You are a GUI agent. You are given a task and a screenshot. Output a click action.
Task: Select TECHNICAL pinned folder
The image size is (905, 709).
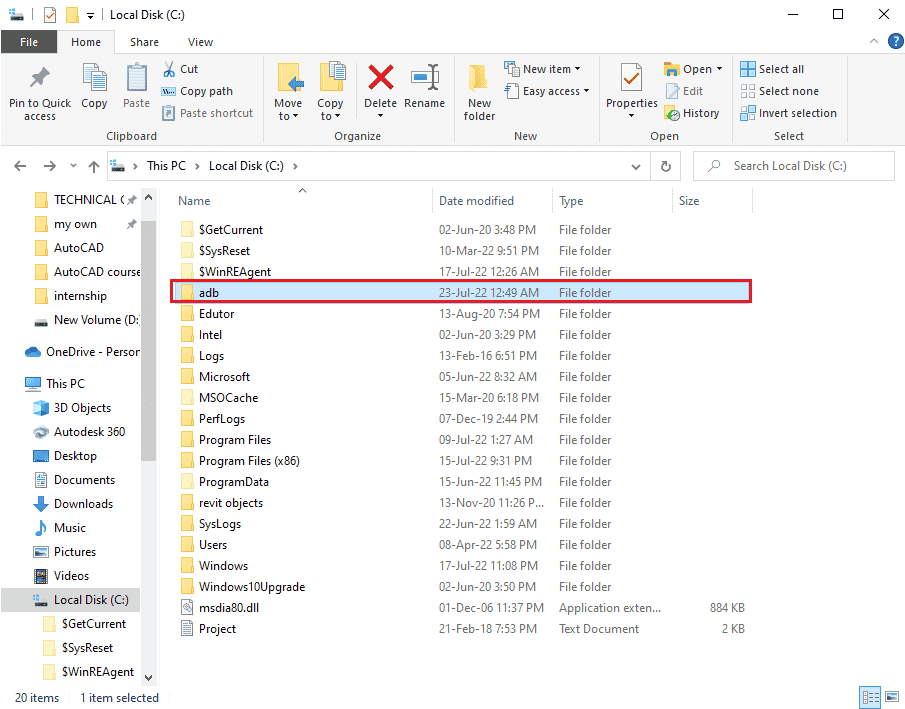[86, 200]
